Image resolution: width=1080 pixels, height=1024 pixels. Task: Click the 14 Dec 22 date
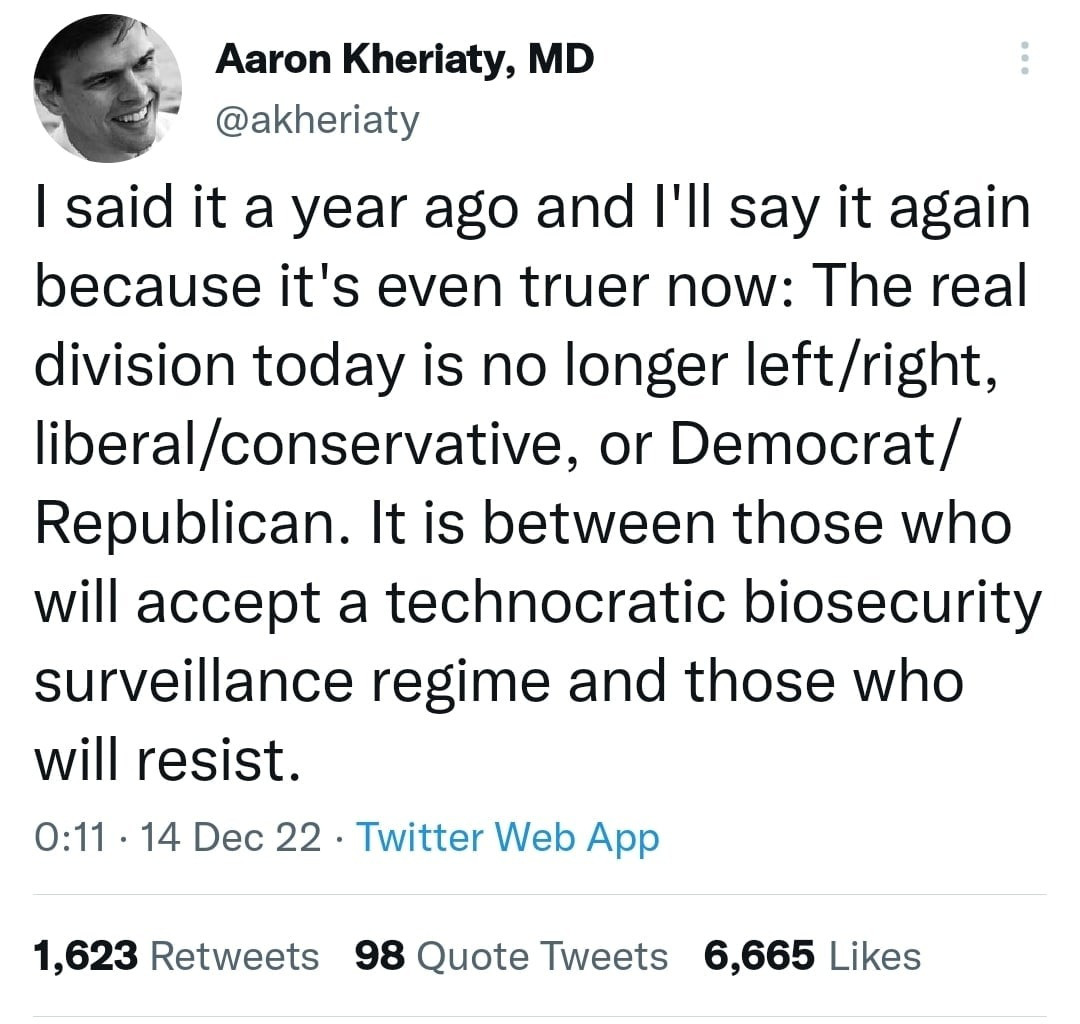(x=232, y=837)
